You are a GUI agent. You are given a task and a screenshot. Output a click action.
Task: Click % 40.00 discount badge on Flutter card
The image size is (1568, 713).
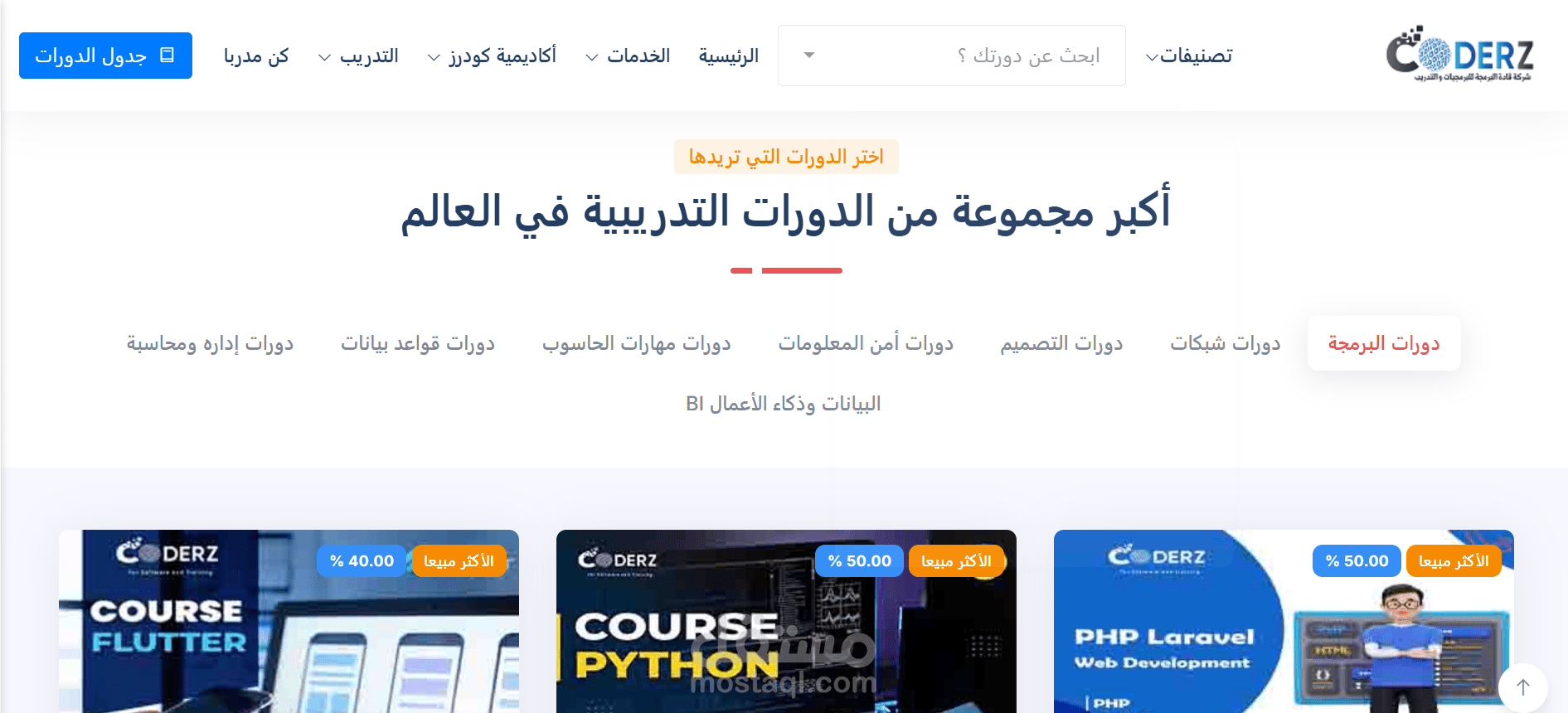[x=362, y=561]
